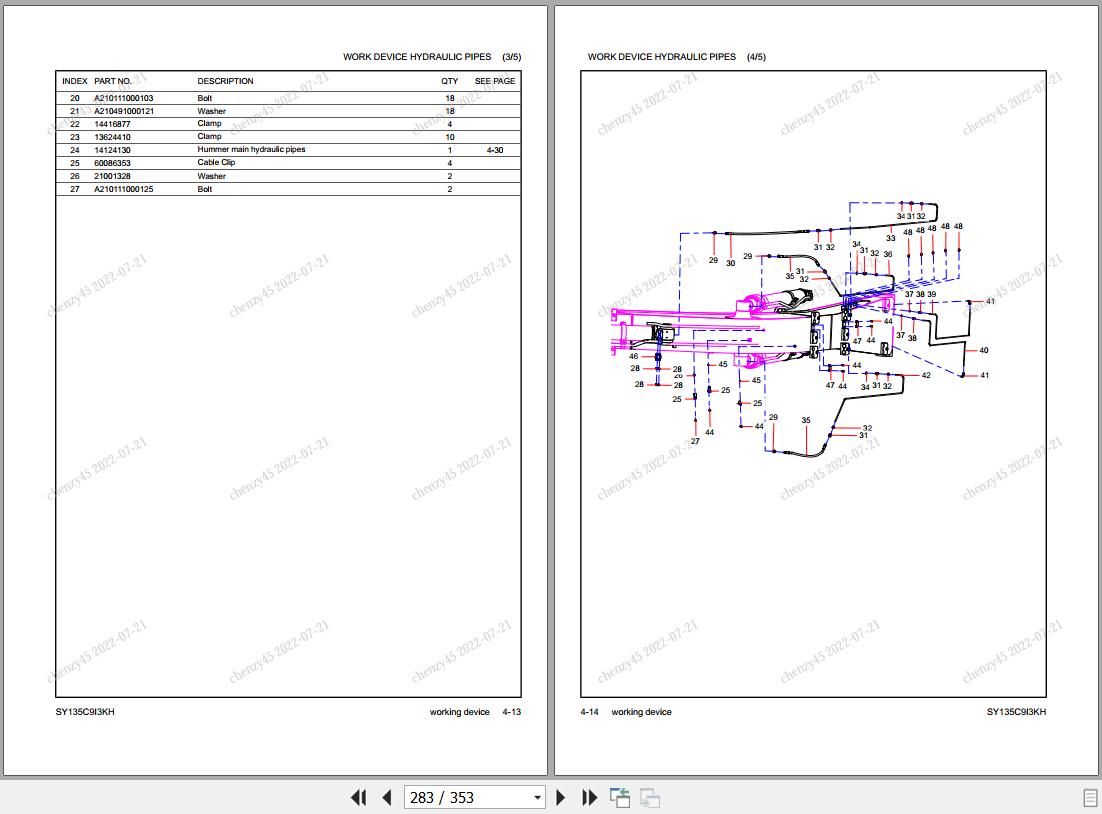Click callout 33 in the diagram
Screen dimensions: 1102x814
click(890, 238)
